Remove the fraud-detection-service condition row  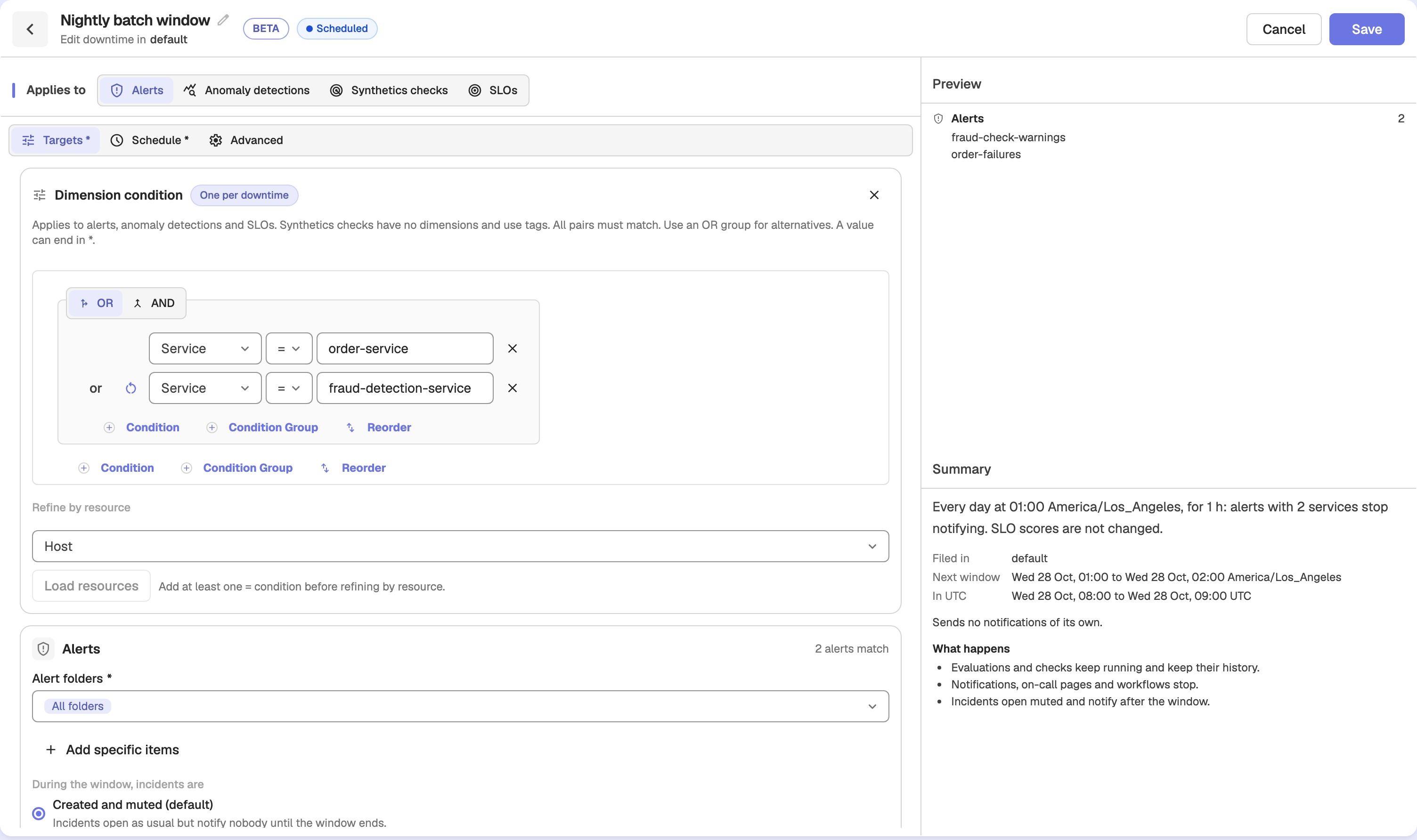click(512, 388)
